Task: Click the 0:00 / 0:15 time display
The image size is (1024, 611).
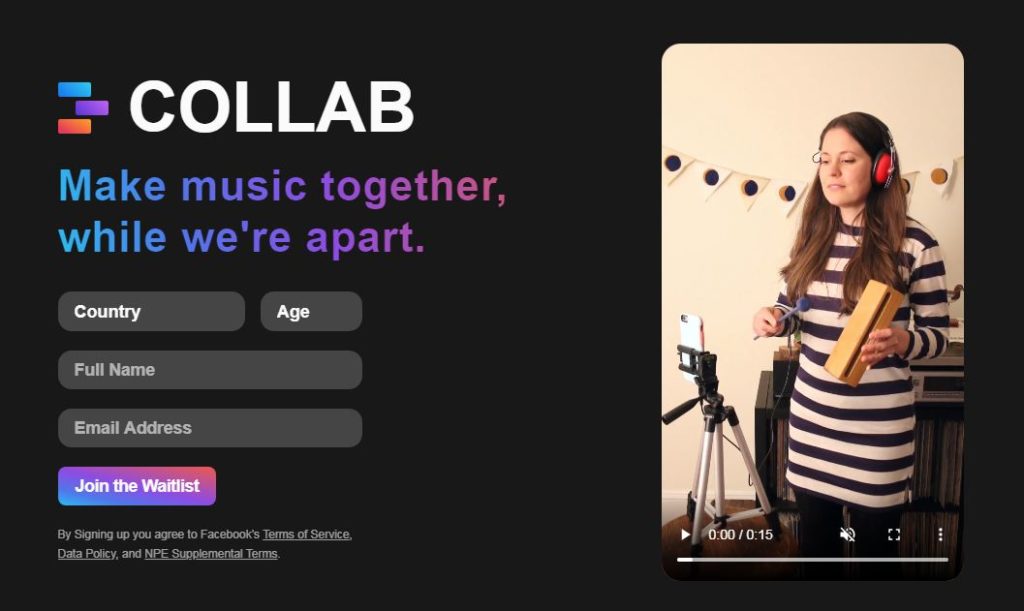Action: (741, 535)
